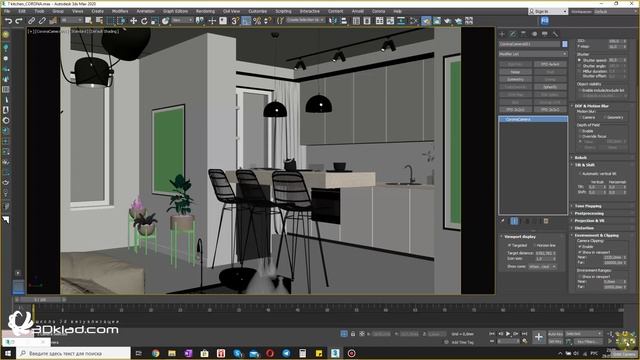Click the Noise modifier button
Screen dimensions: 640x360
pos(516,72)
